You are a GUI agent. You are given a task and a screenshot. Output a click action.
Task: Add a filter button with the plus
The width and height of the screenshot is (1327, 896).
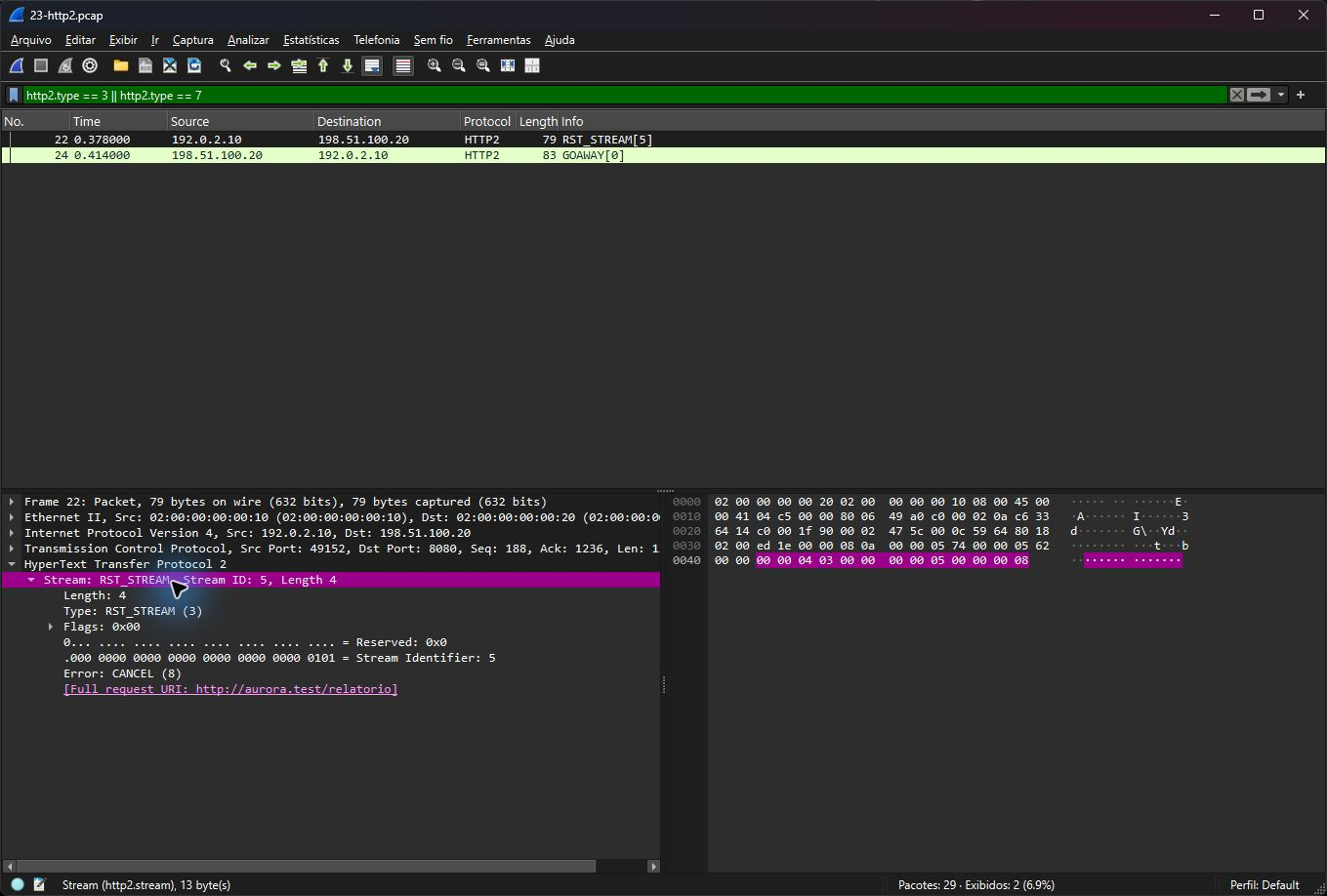(1301, 95)
